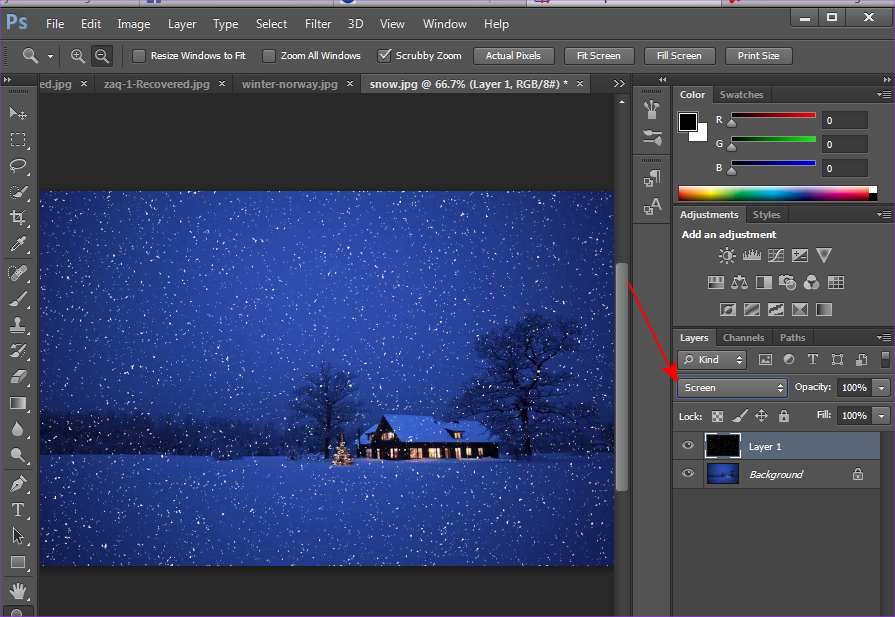Image resolution: width=895 pixels, height=617 pixels.
Task: Add a Brightness/Contrast adjustment
Action: pos(727,256)
